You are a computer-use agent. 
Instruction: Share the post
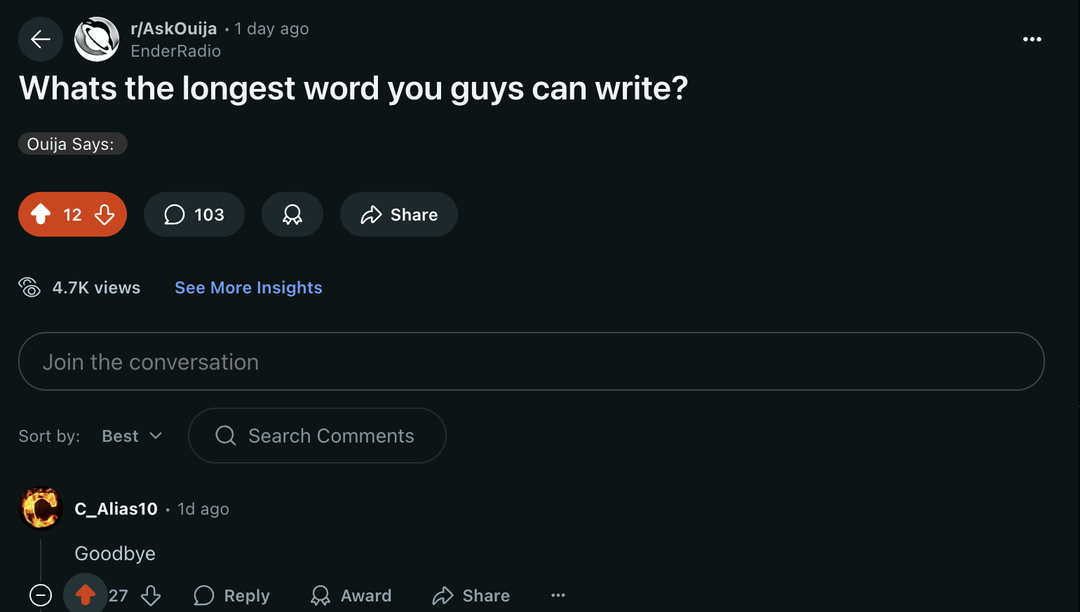click(x=399, y=214)
